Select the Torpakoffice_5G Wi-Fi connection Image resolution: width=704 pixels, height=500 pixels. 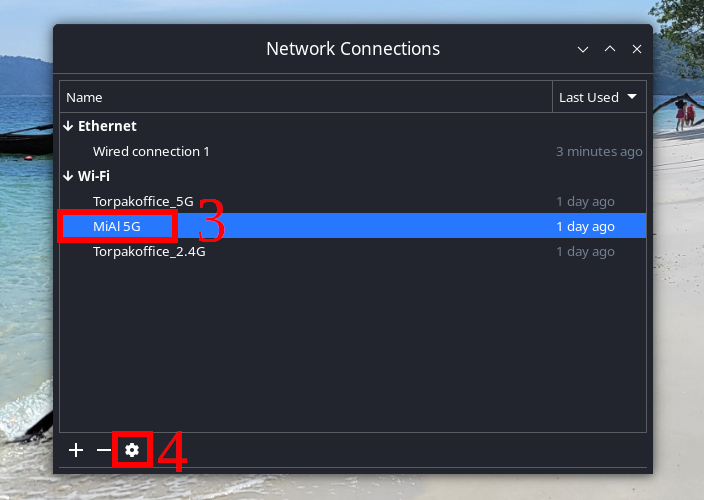click(x=143, y=201)
